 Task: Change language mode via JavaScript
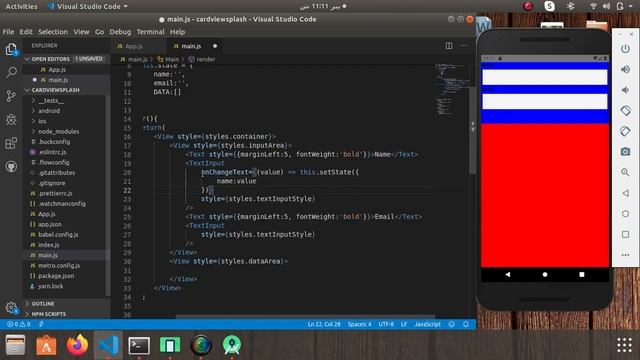click(427, 324)
